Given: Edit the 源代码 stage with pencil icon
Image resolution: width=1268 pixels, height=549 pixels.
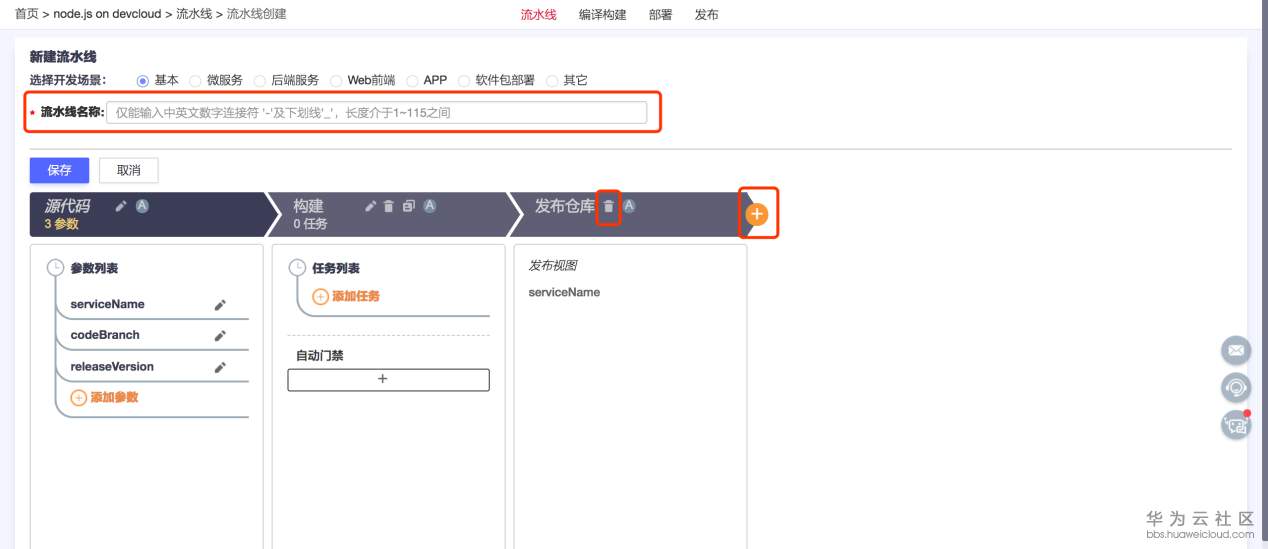Looking at the screenshot, I should (121, 206).
